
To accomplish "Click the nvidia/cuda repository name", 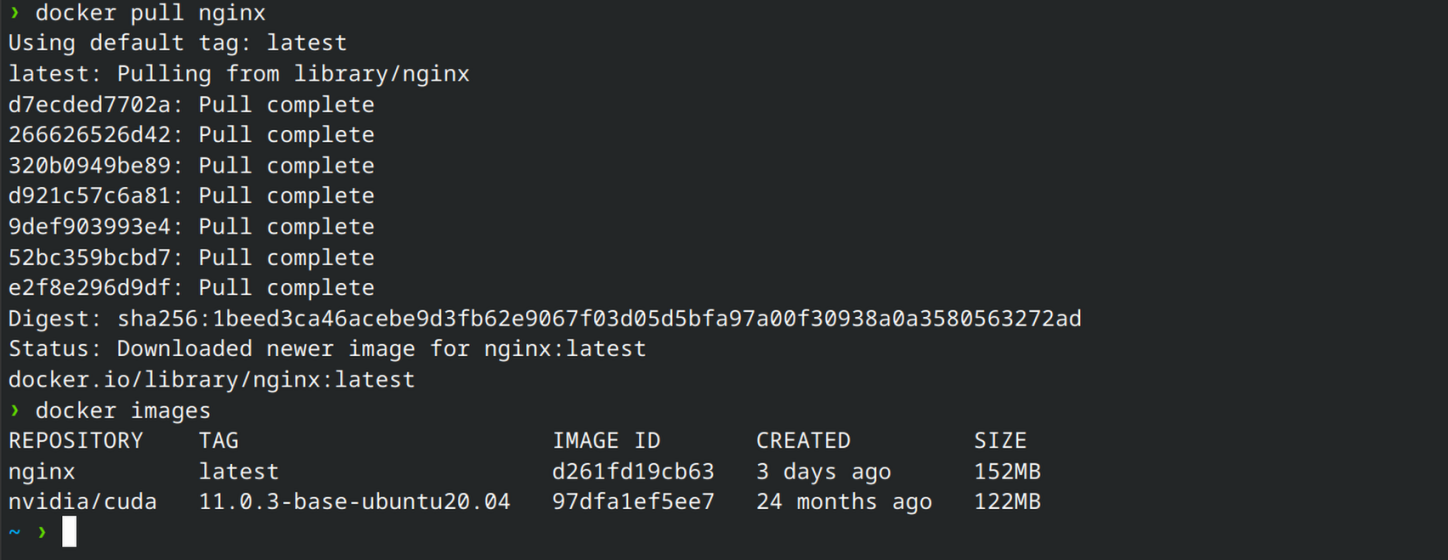I will pos(83,502).
